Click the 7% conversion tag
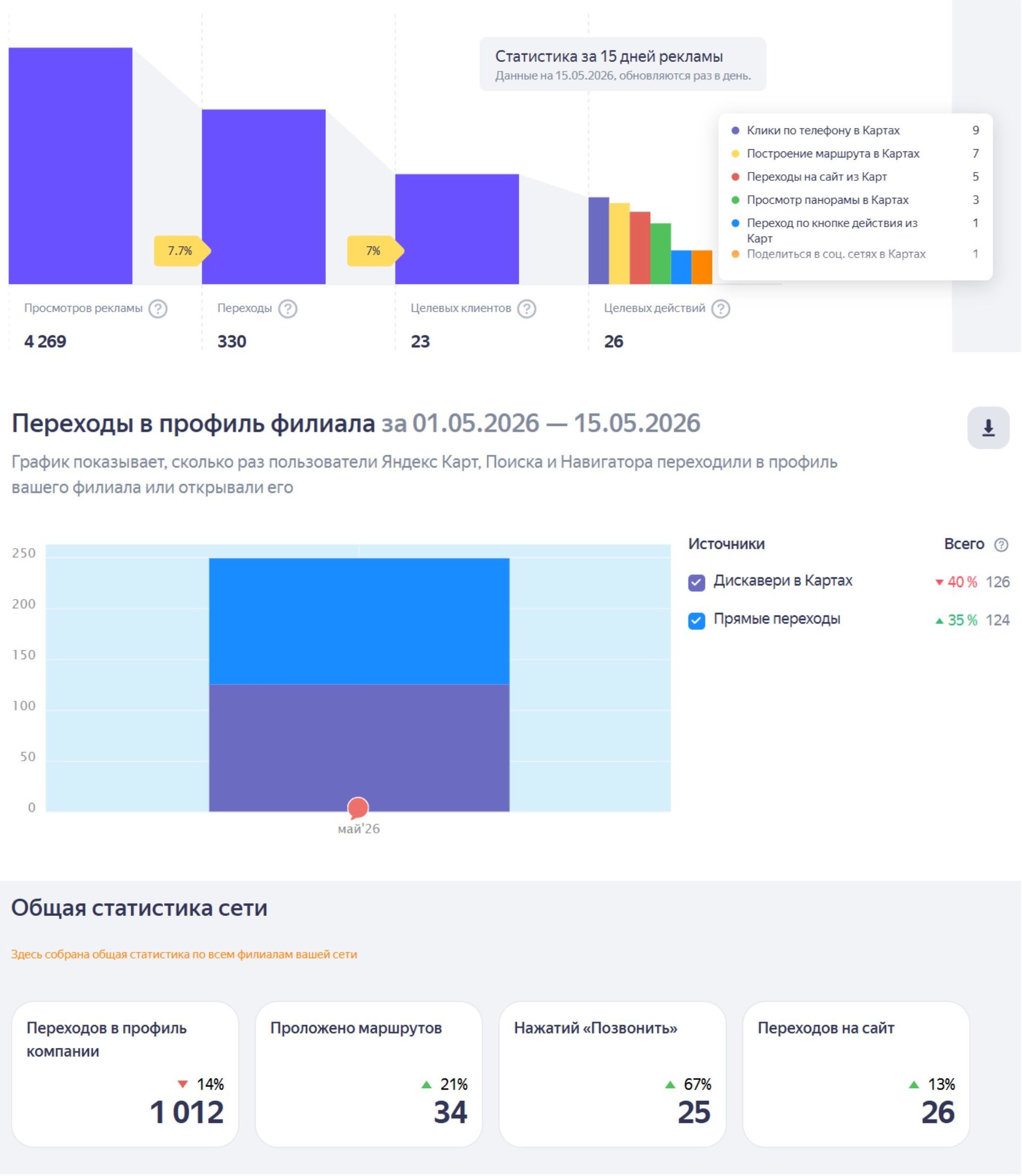This screenshot has height=1176, width=1022. pos(375,251)
